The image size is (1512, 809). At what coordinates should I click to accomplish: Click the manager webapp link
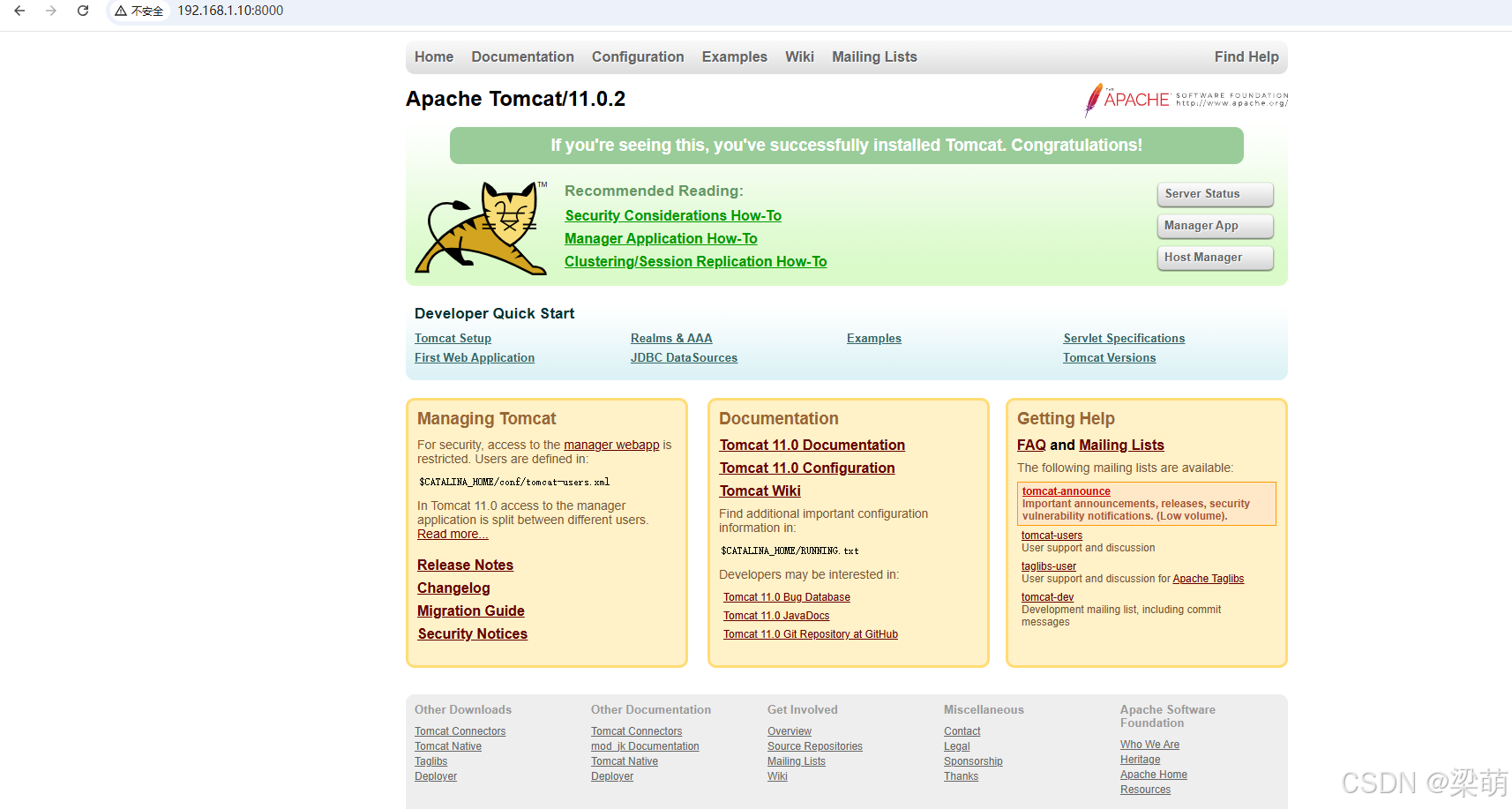611,445
